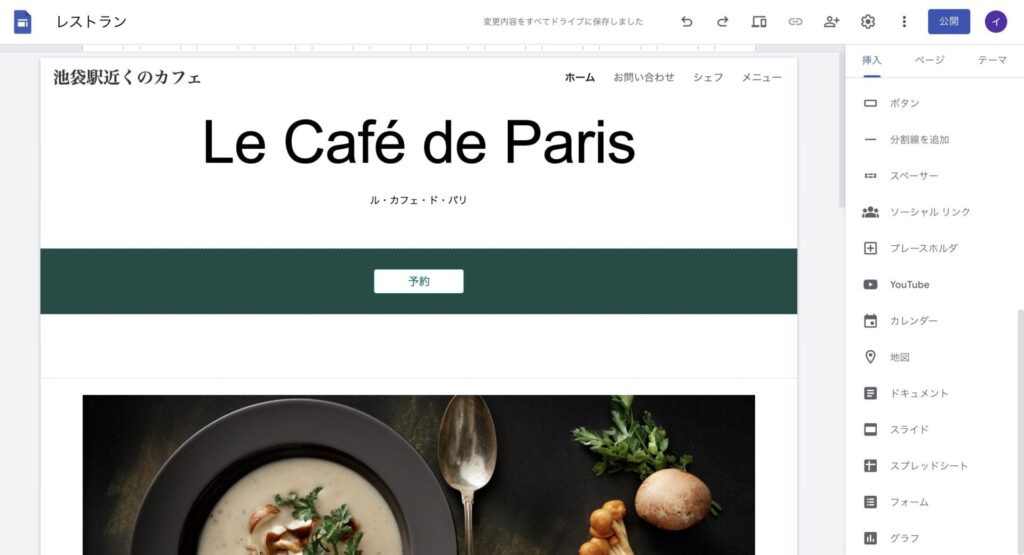The width and height of the screenshot is (1024, 555).
Task: Click the Google Sites home logo
Action: pyautogui.click(x=23, y=22)
